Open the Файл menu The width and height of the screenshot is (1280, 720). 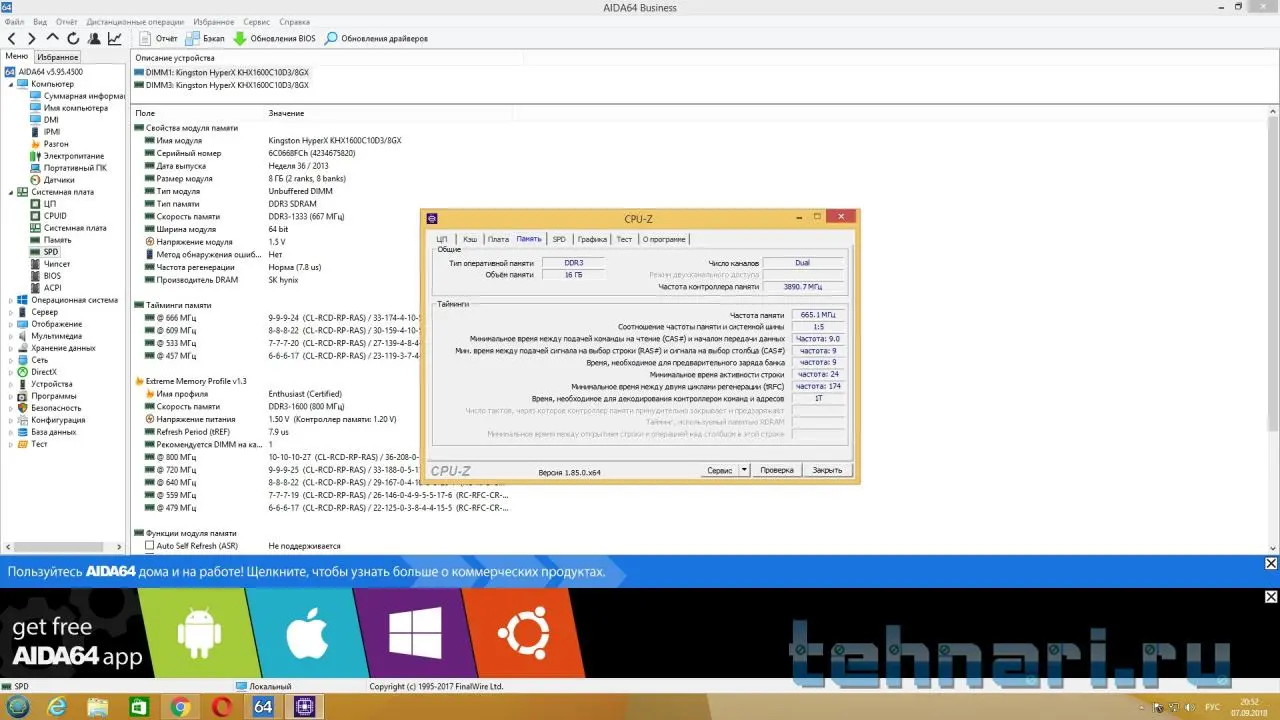click(x=14, y=22)
